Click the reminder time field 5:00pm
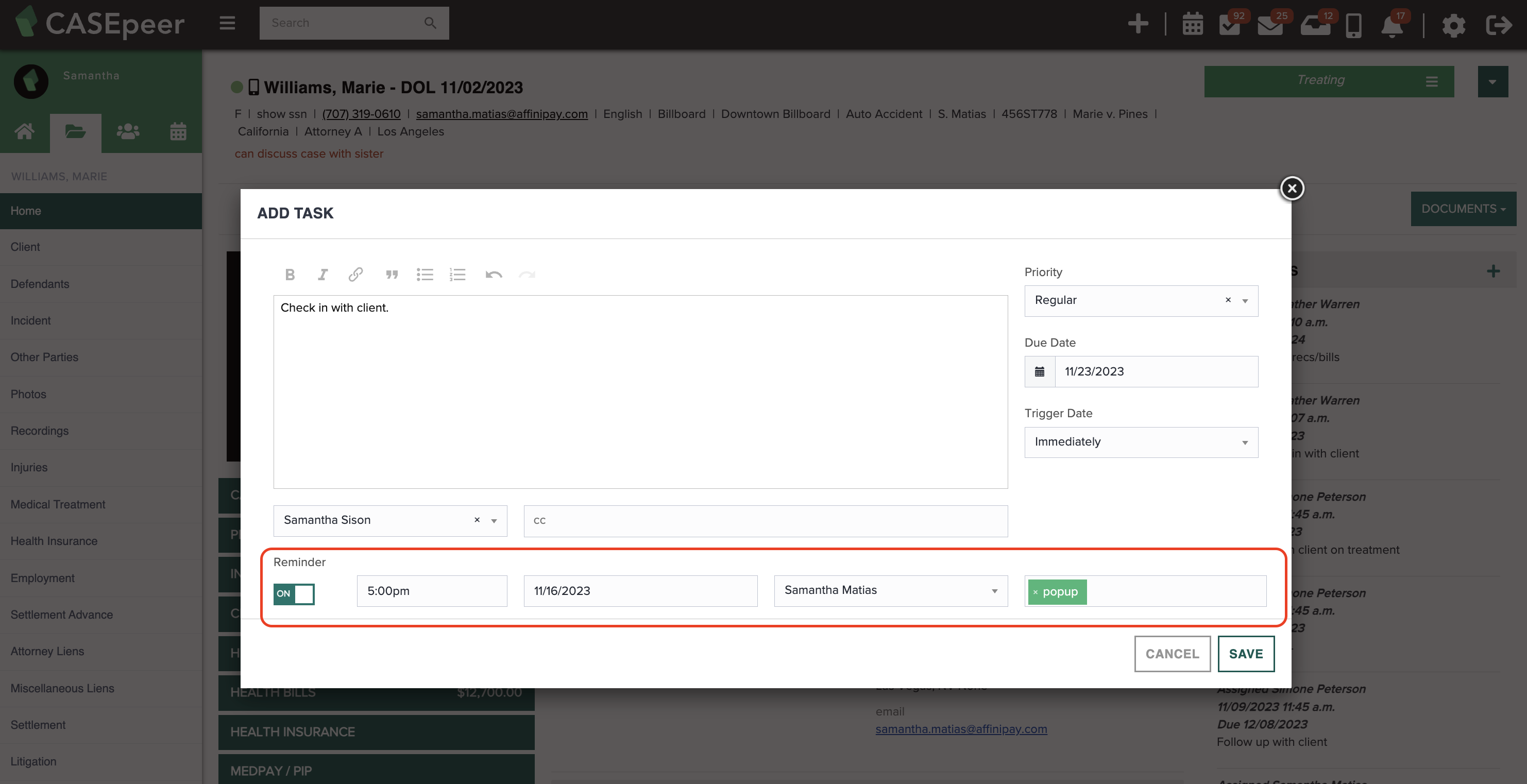This screenshot has height=784, width=1527. [432, 591]
